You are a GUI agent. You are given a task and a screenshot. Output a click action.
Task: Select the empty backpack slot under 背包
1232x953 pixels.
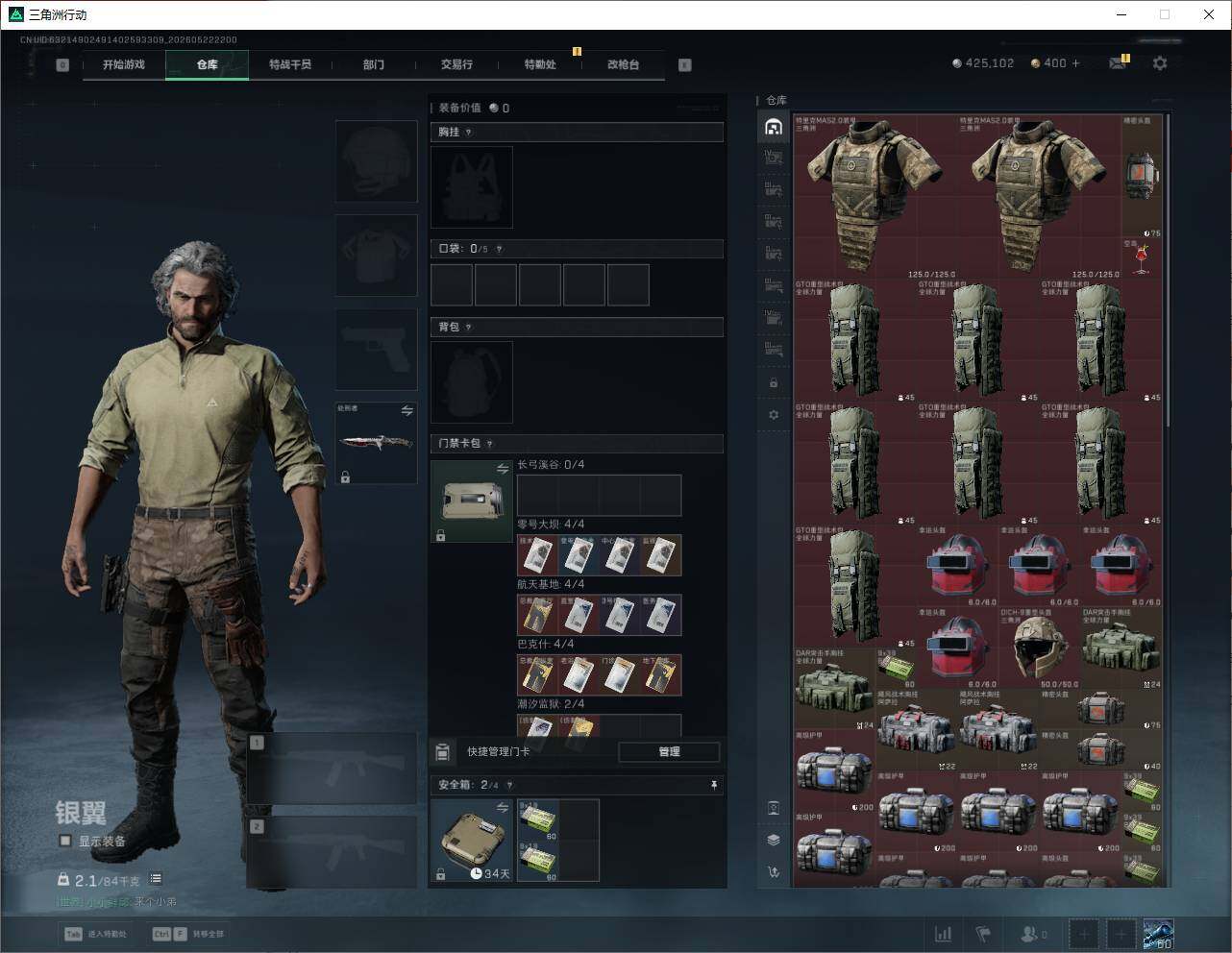pos(472,381)
